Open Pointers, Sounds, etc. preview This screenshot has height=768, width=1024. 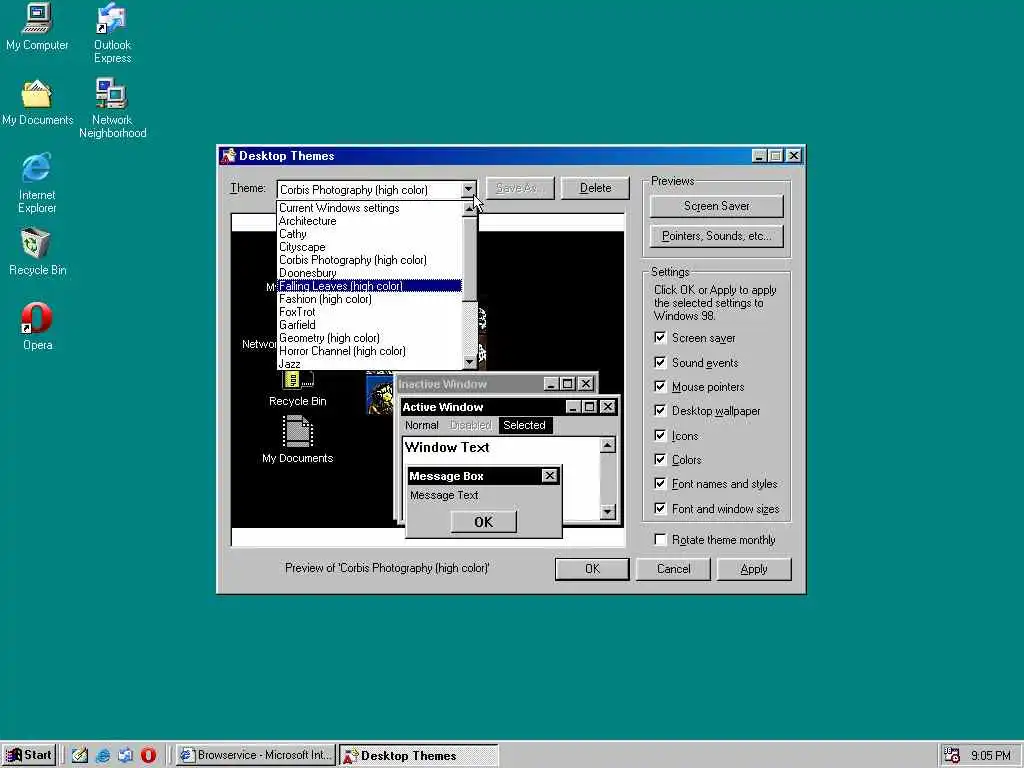coord(716,236)
